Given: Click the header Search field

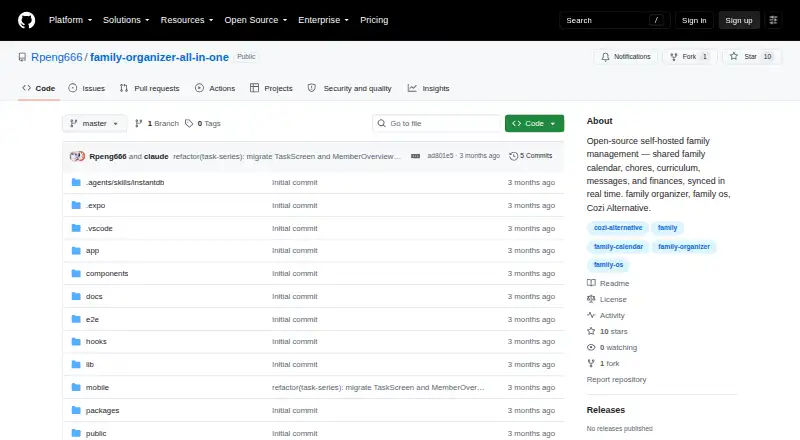Looking at the screenshot, I should tap(614, 20).
